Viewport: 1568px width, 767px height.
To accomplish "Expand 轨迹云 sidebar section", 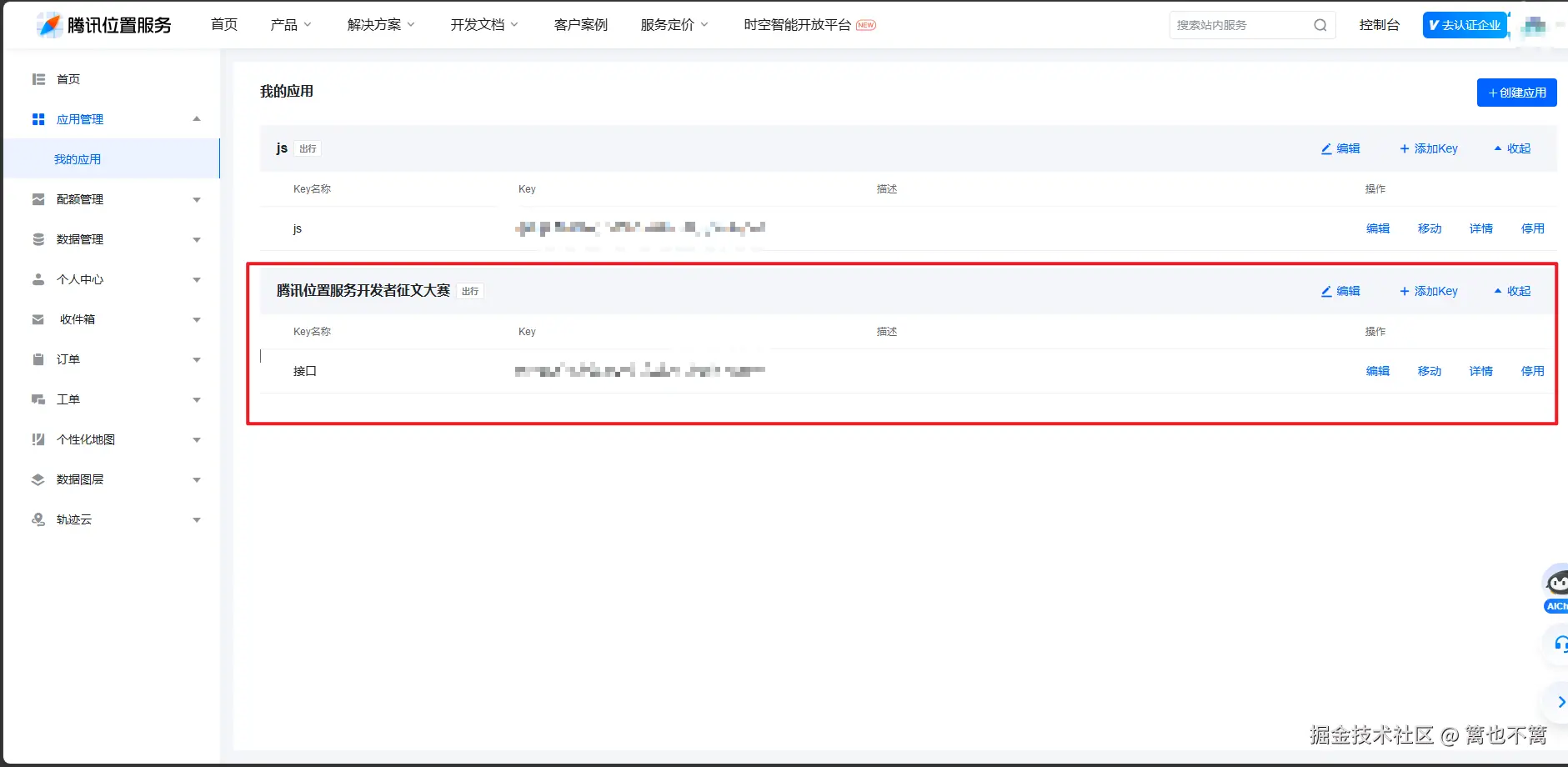I will point(197,520).
